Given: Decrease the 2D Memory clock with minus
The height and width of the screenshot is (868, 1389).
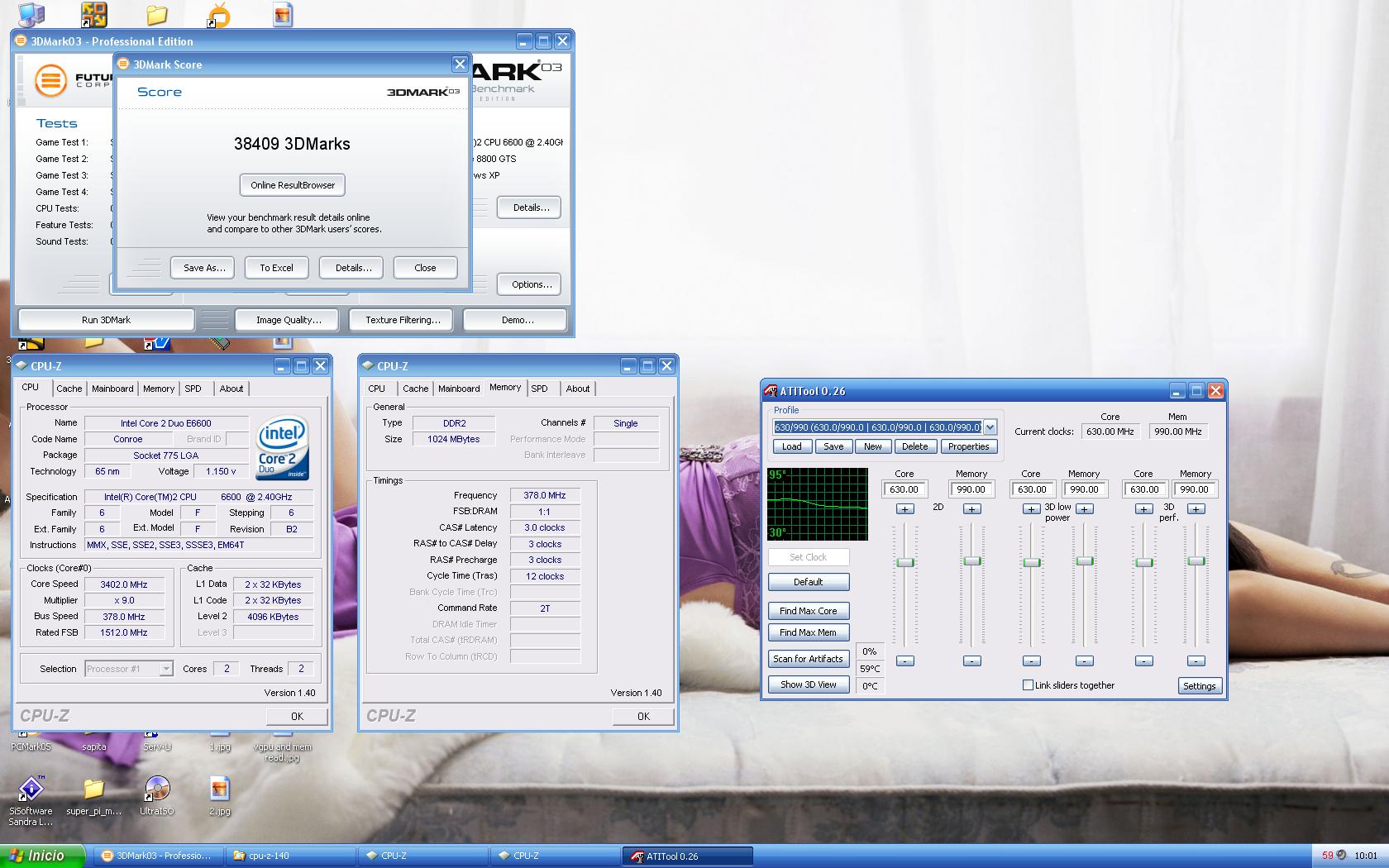Looking at the screenshot, I should coord(972,661).
